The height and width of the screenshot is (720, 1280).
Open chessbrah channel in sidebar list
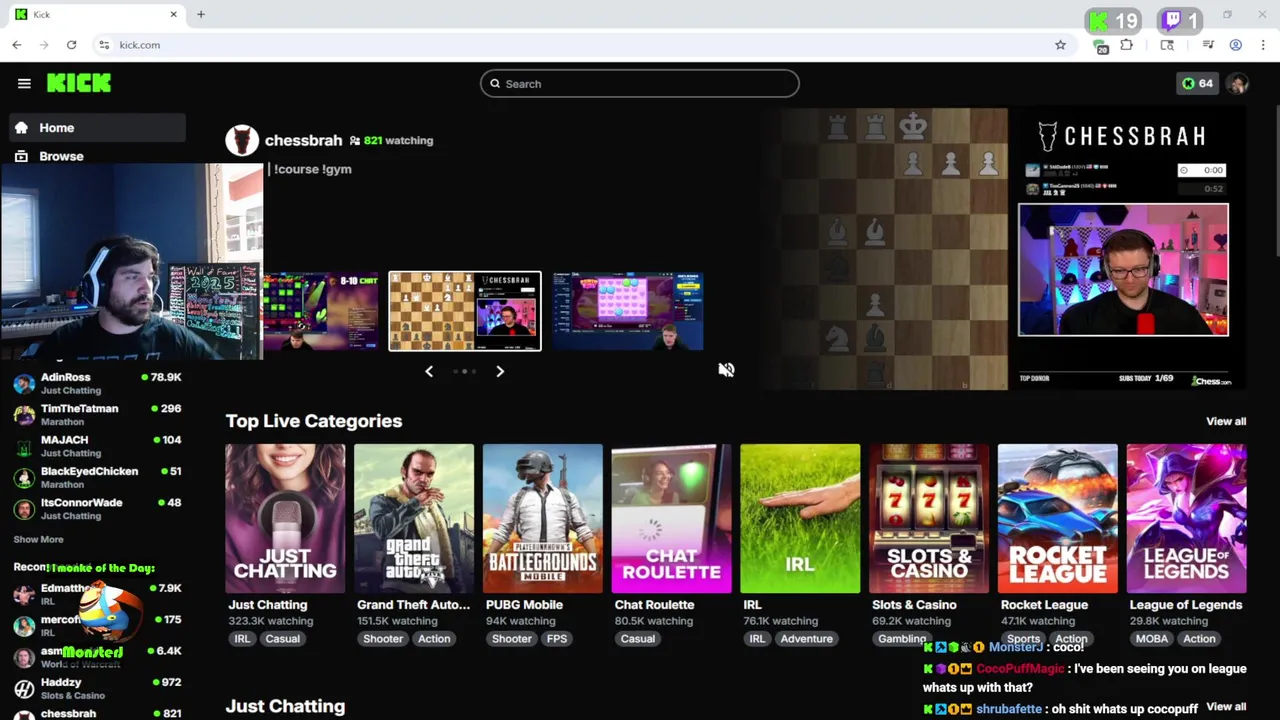[x=98, y=713]
